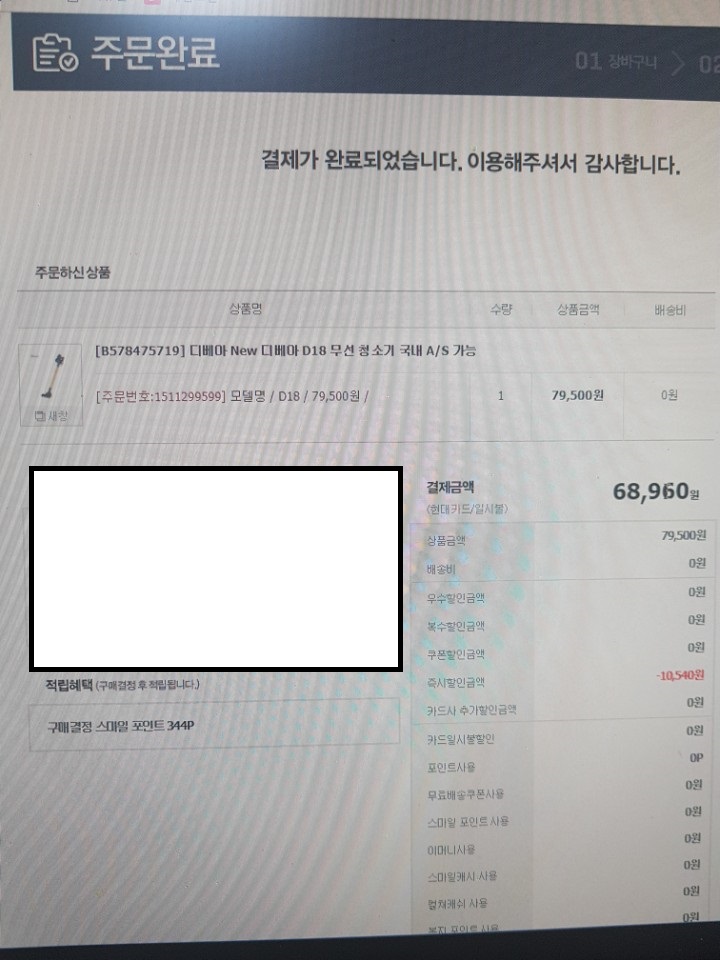Screen dimensions: 720x960
Task: Select the 02 step in the progress bar
Action: [x=709, y=65]
